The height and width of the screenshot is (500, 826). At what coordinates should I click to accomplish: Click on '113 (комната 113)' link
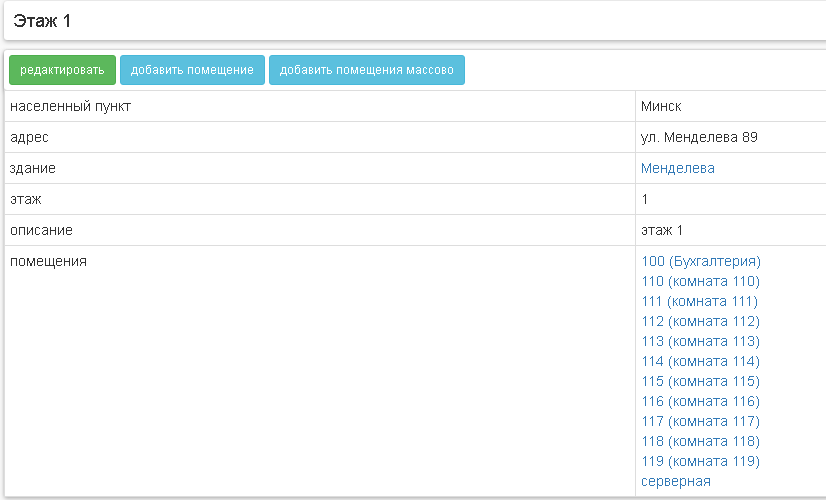(x=699, y=341)
